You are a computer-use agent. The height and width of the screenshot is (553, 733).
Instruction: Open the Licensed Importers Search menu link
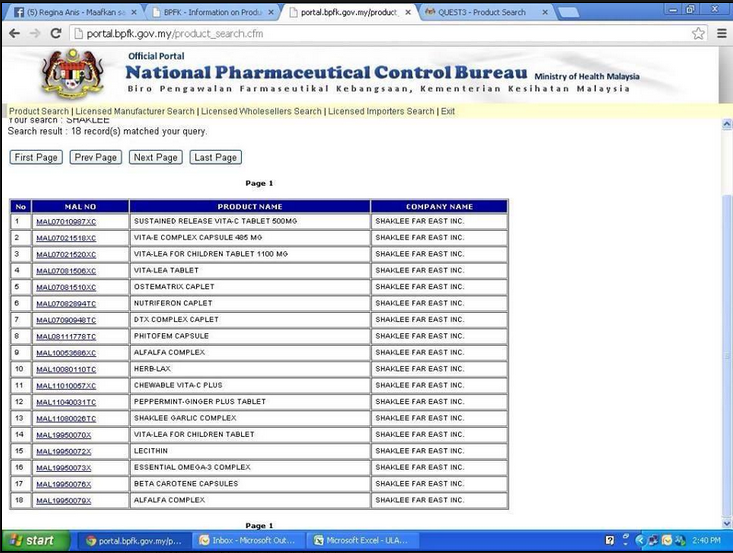pyautogui.click(x=381, y=111)
